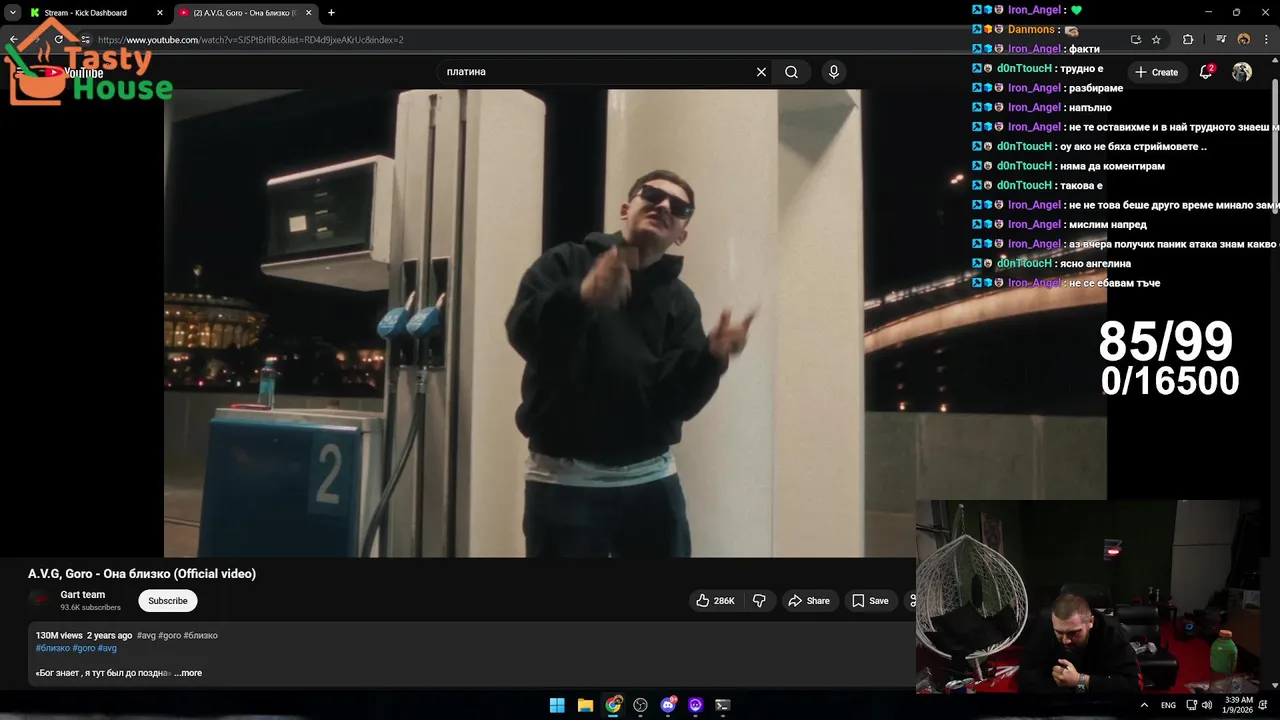
Task: Open the browser extensions puzzle icon
Action: pos(1188,40)
